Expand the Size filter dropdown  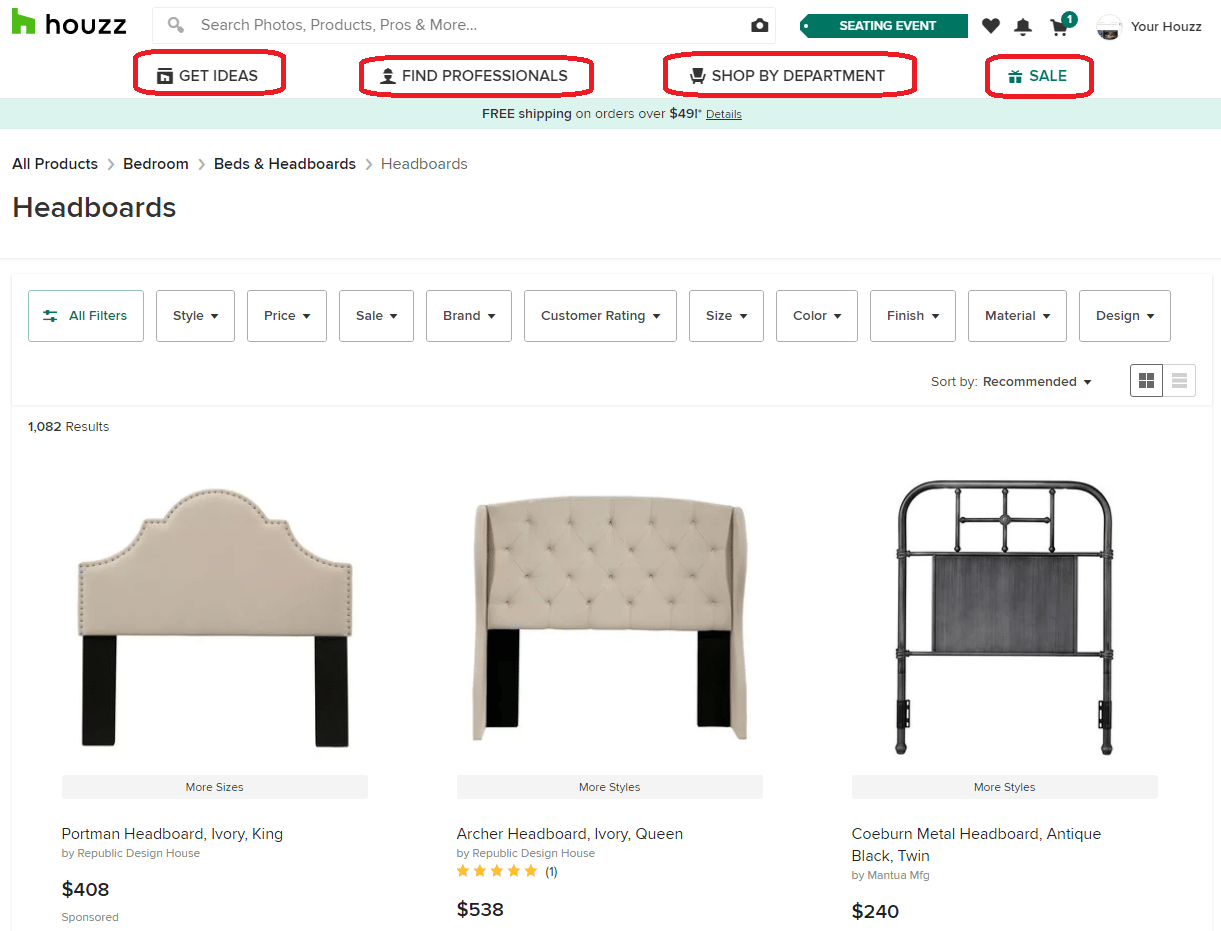(x=726, y=316)
